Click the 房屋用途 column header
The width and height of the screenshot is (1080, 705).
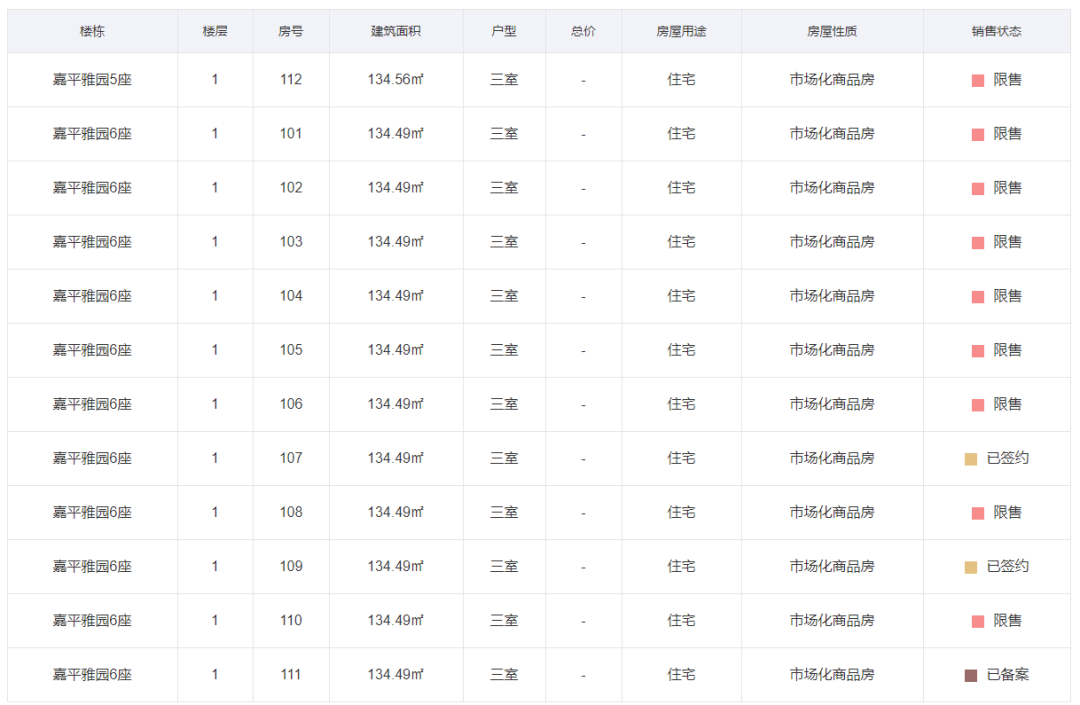click(x=681, y=31)
